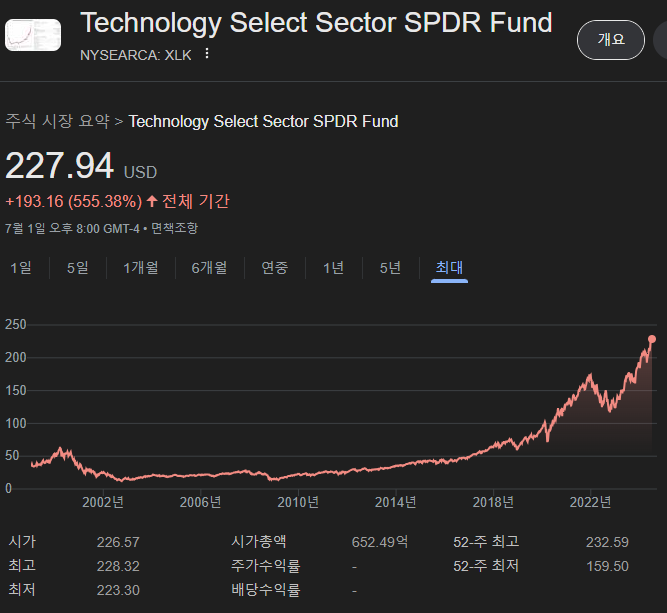The image size is (667, 613).
Task: Open the three-dot menu beside NYSEARCA: XLK
Action: click(207, 54)
